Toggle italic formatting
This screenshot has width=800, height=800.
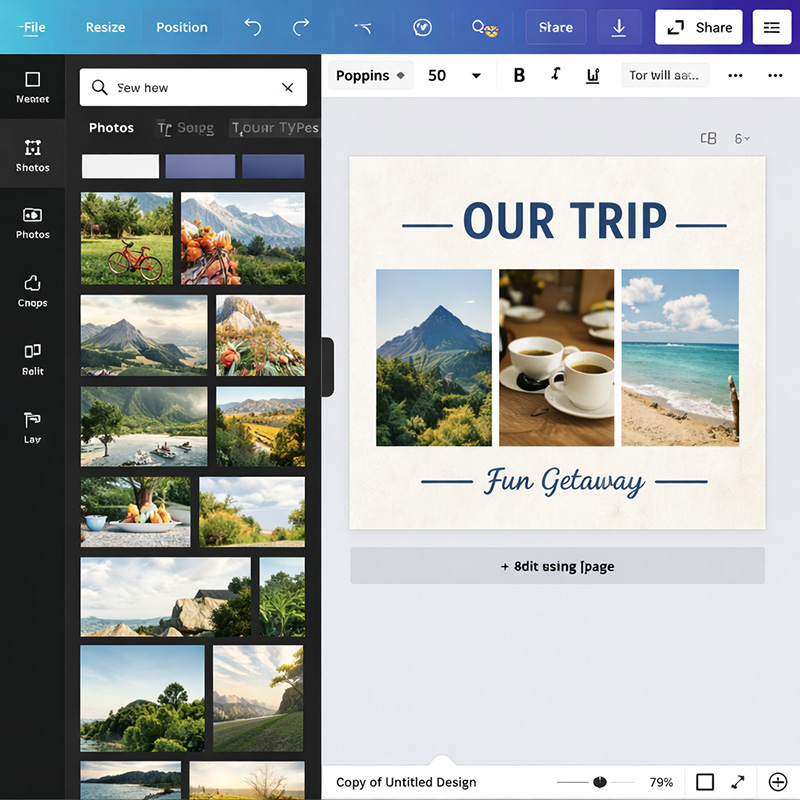tap(556, 75)
